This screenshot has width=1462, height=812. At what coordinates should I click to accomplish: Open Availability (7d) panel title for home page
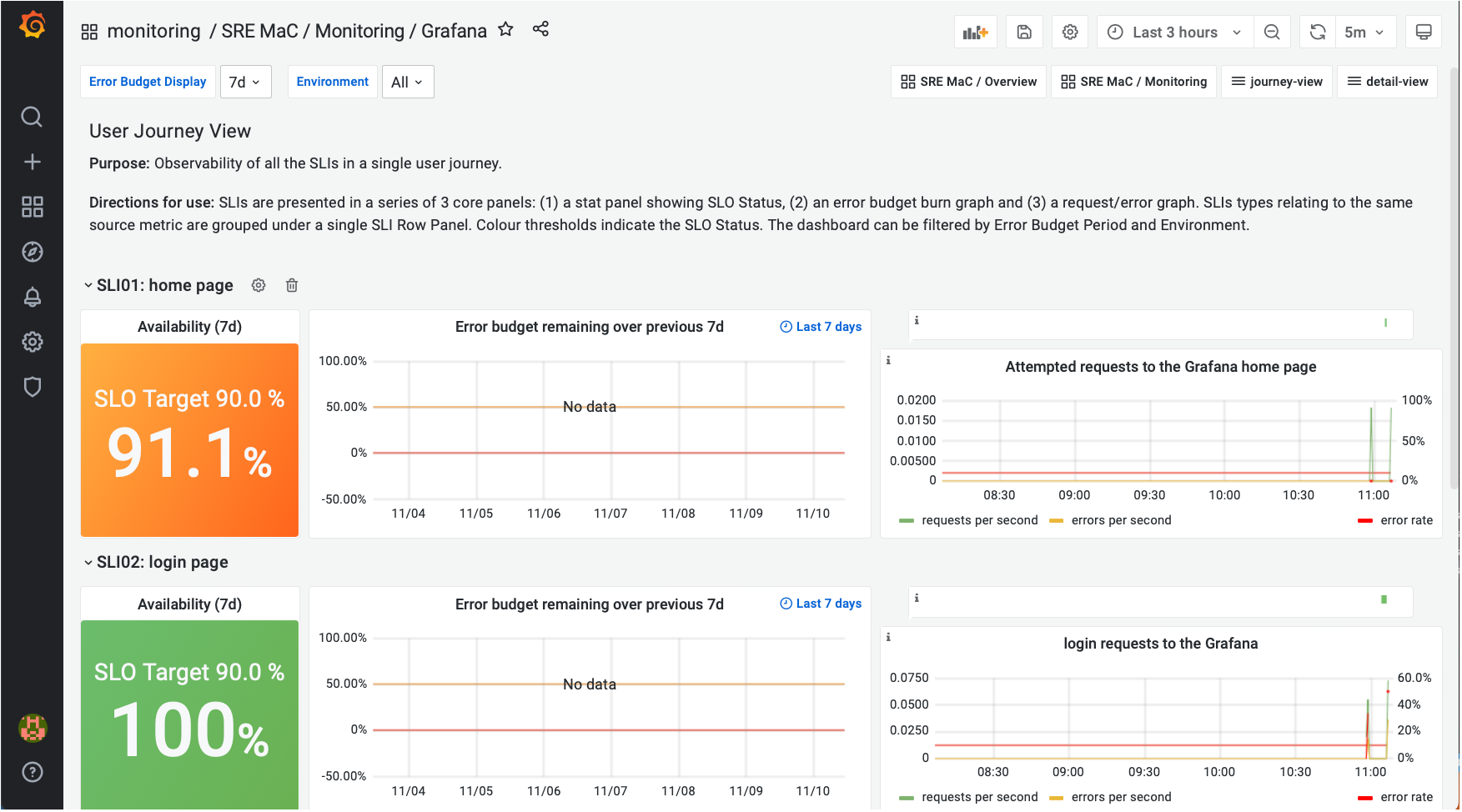[189, 327]
